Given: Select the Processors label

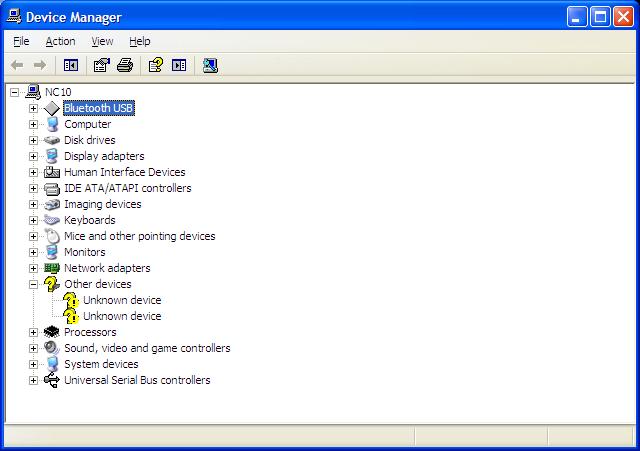Looking at the screenshot, I should pyautogui.click(x=90, y=332).
